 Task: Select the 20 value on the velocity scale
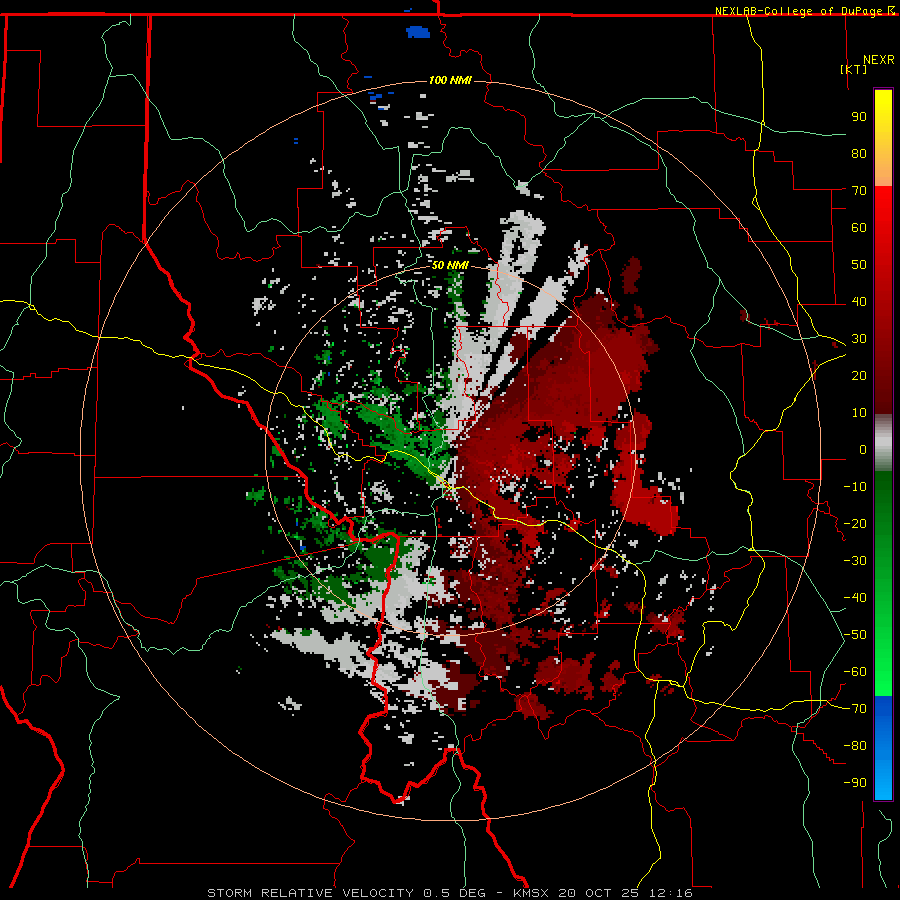pyautogui.click(x=859, y=375)
